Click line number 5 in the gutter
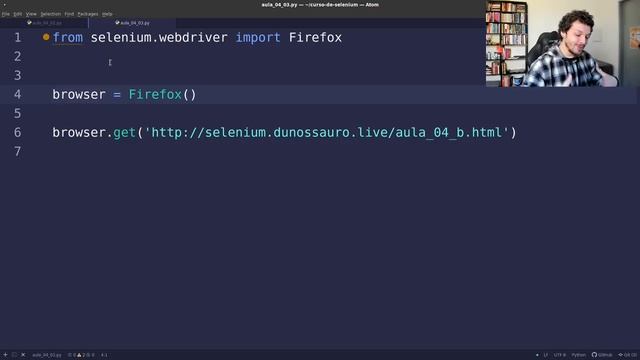The width and height of the screenshot is (640, 360). pos(17,113)
